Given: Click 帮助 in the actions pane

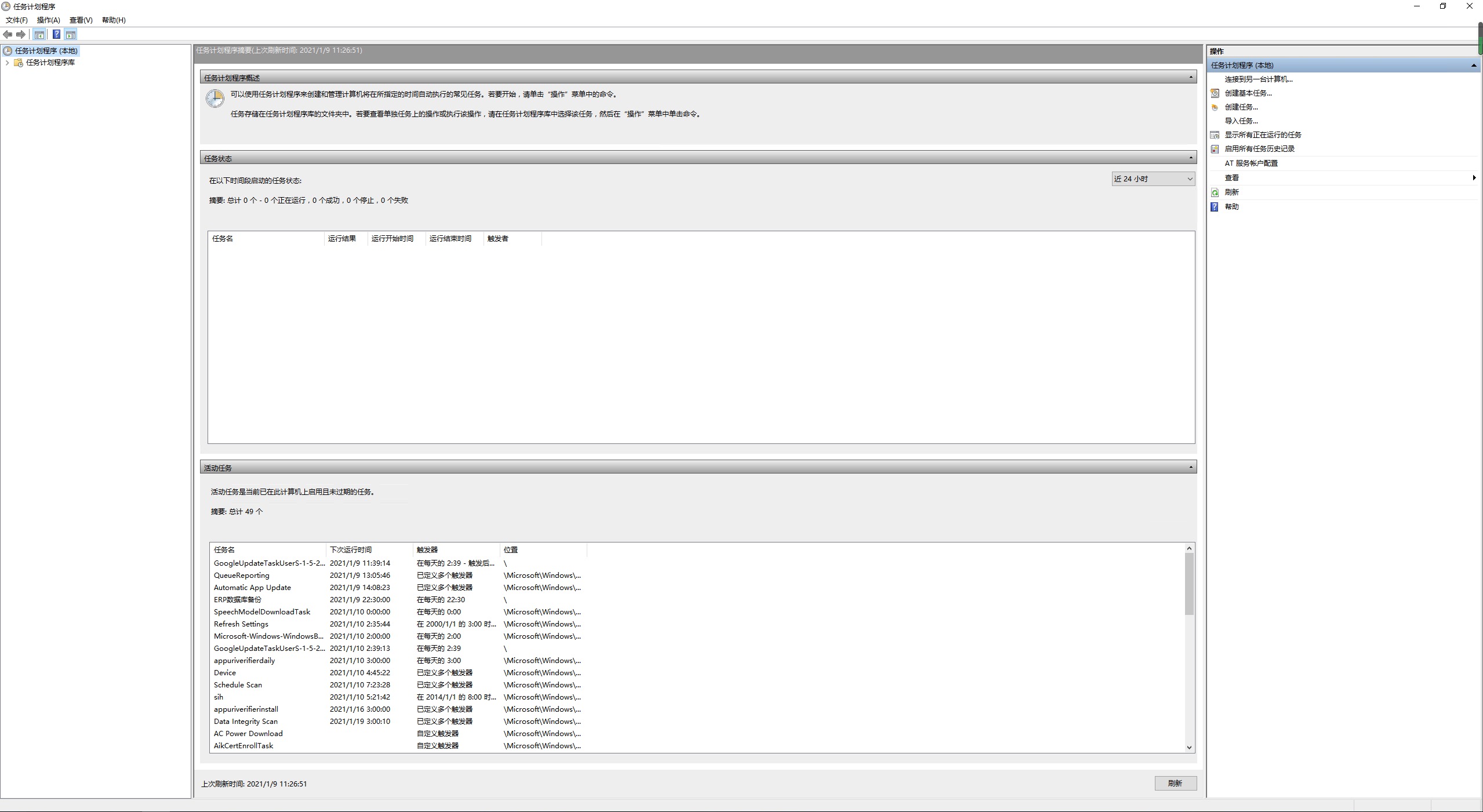Looking at the screenshot, I should coord(1231,207).
